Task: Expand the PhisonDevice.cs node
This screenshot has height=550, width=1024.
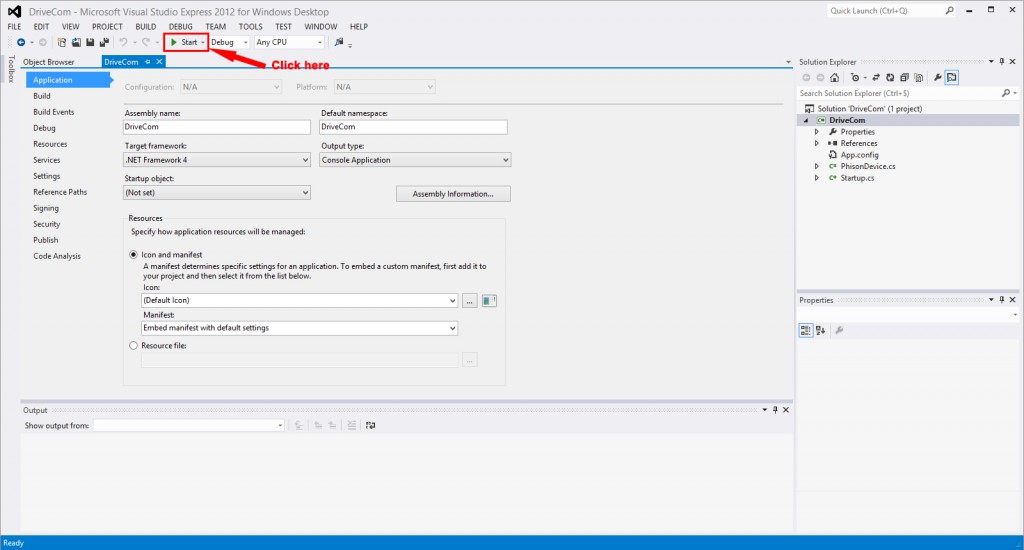Action: point(816,167)
